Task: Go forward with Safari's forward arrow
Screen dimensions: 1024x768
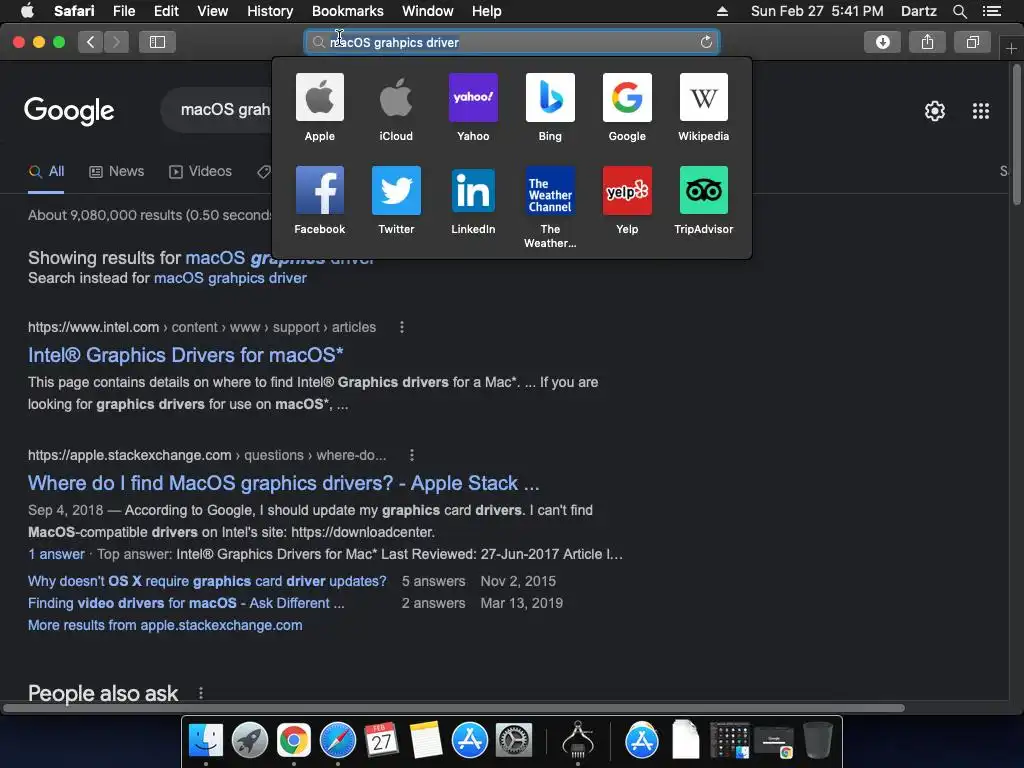Action: (116, 42)
